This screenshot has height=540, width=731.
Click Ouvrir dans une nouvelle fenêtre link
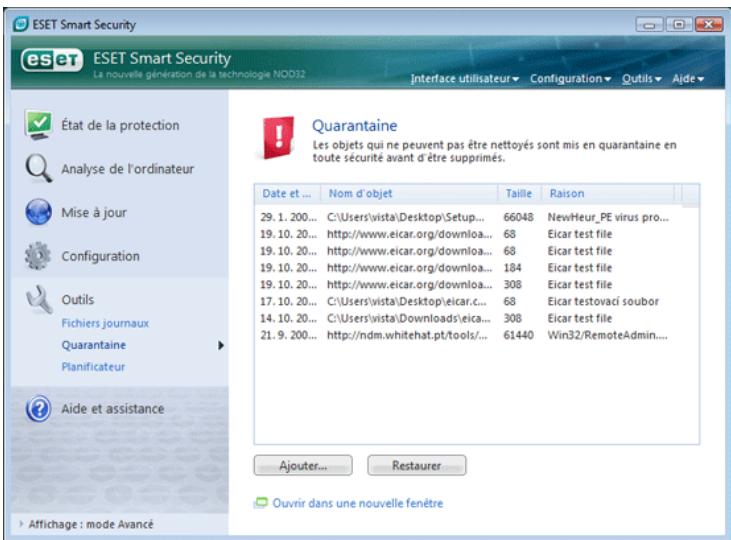tap(358, 503)
